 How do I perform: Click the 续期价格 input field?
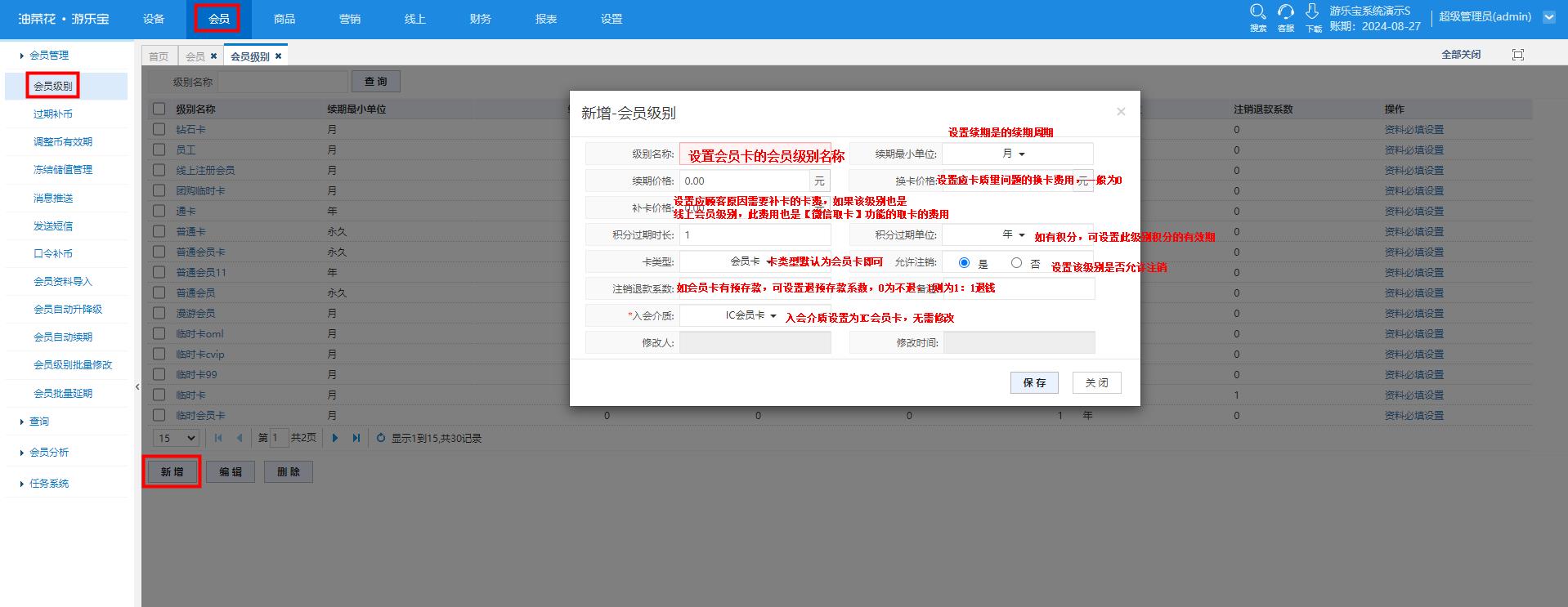745,181
